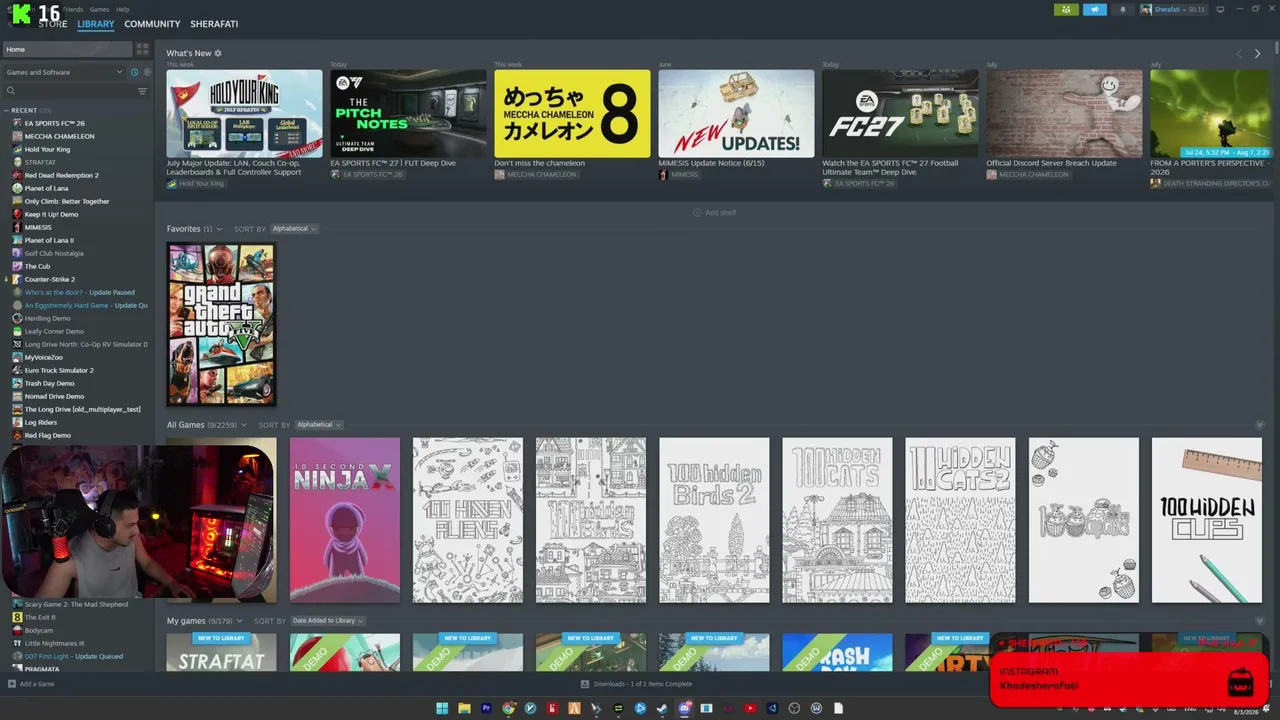Open the Friends menu

click(x=73, y=9)
